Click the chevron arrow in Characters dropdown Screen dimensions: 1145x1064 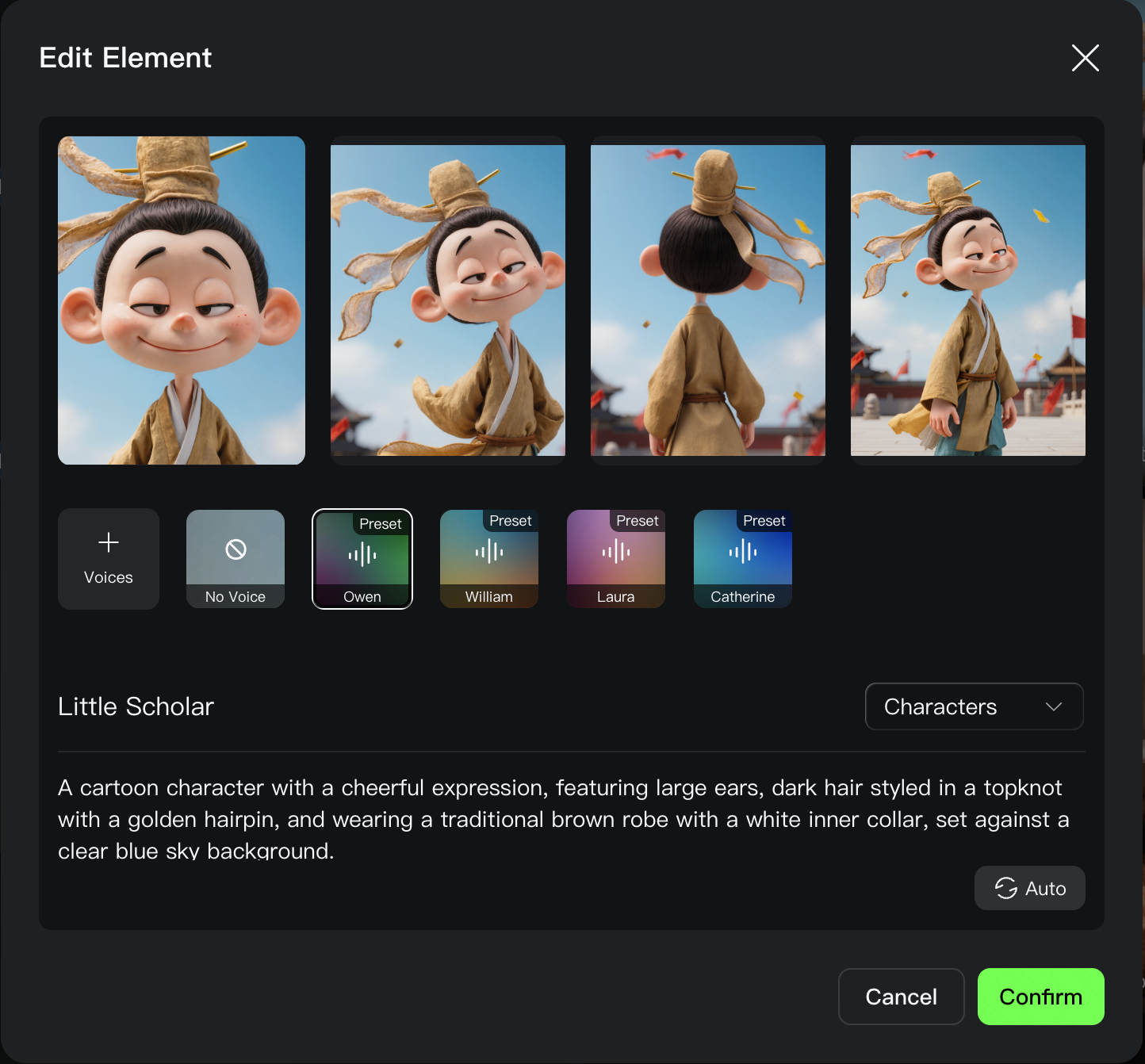point(1053,706)
